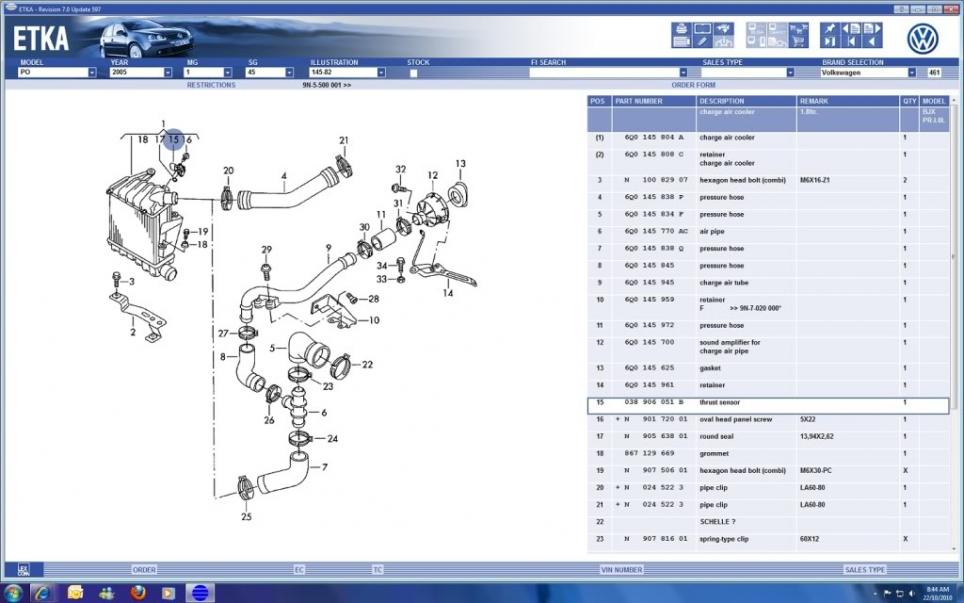Open the ORDER FORM link

(693, 85)
